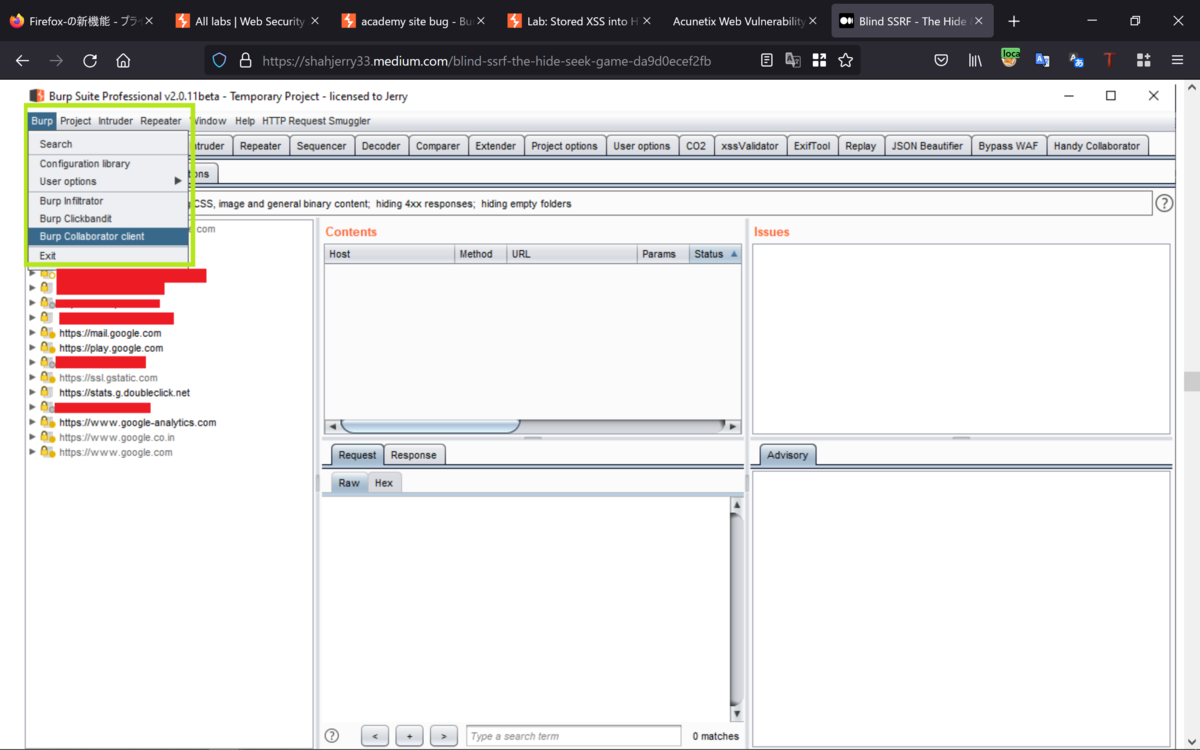The image size is (1200, 750).
Task: Reload the current page
Action: 90,61
